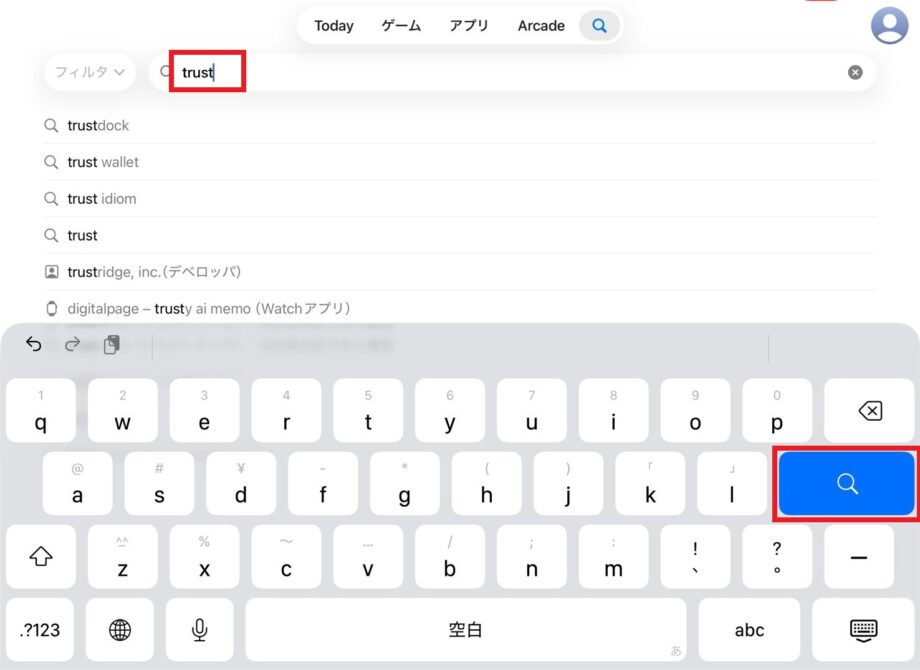920x670 pixels.
Task: Switch to the Today tab
Action: pyautogui.click(x=333, y=26)
